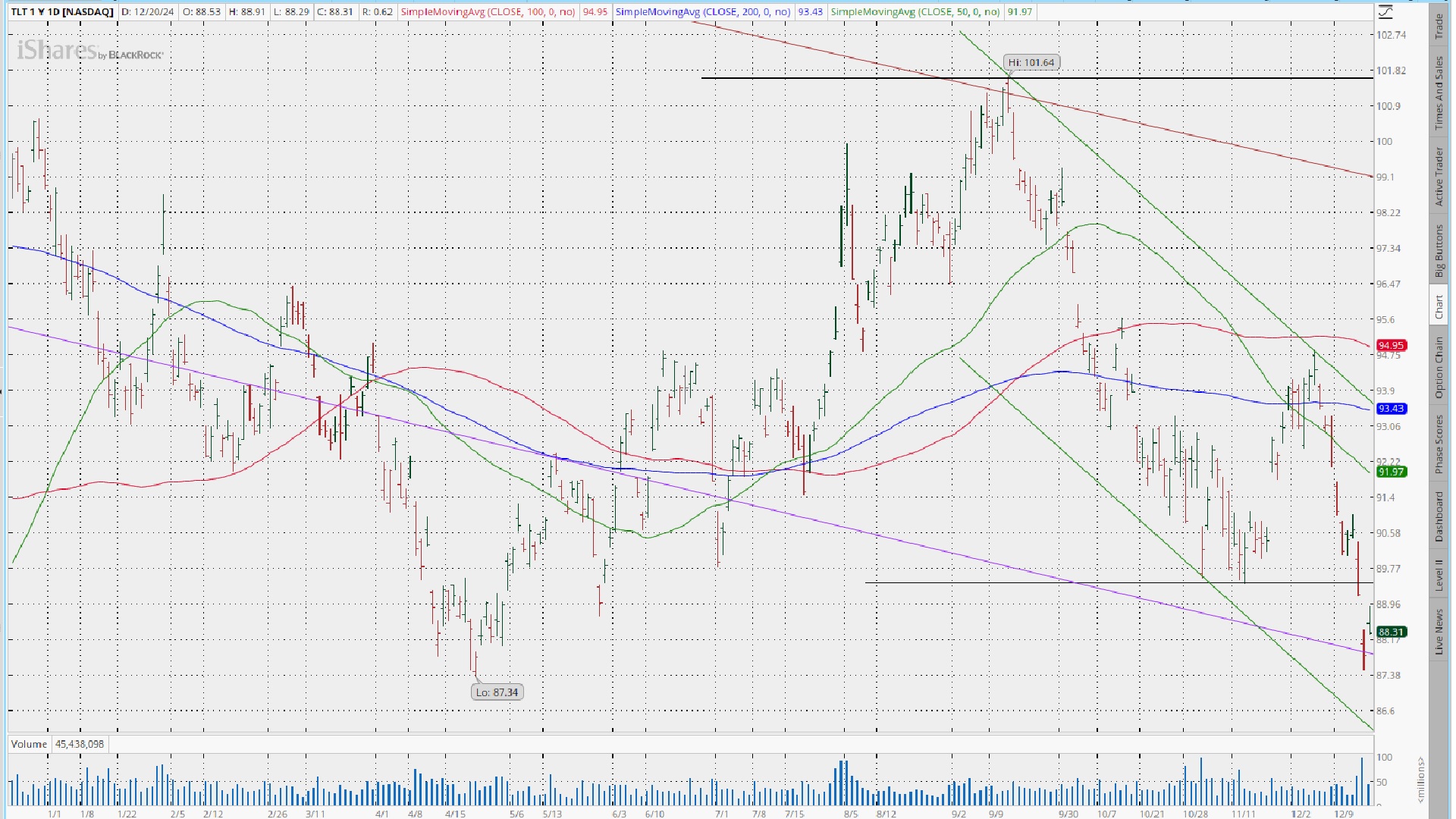
Task: Select the SimpleMovingAvg 200 study label
Action: click(702, 11)
